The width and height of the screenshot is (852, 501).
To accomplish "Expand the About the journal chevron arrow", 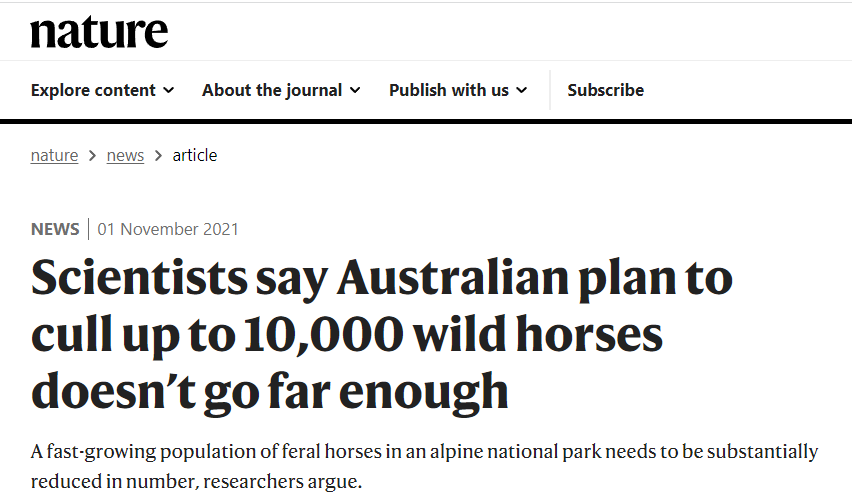I will (354, 90).
